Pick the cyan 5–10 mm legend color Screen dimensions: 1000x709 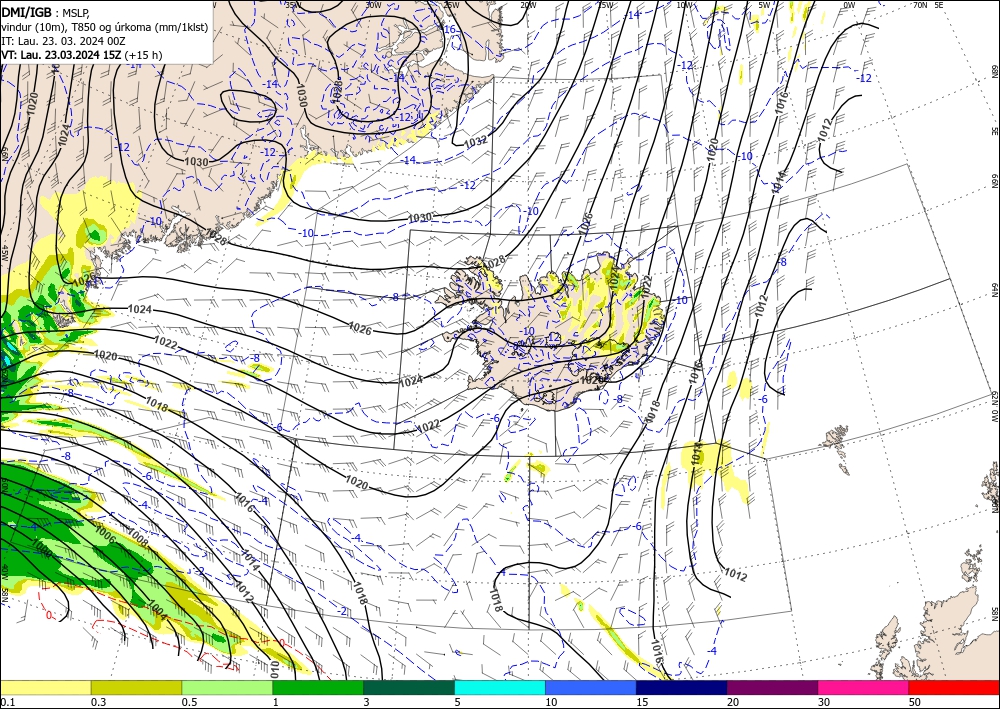(500, 687)
